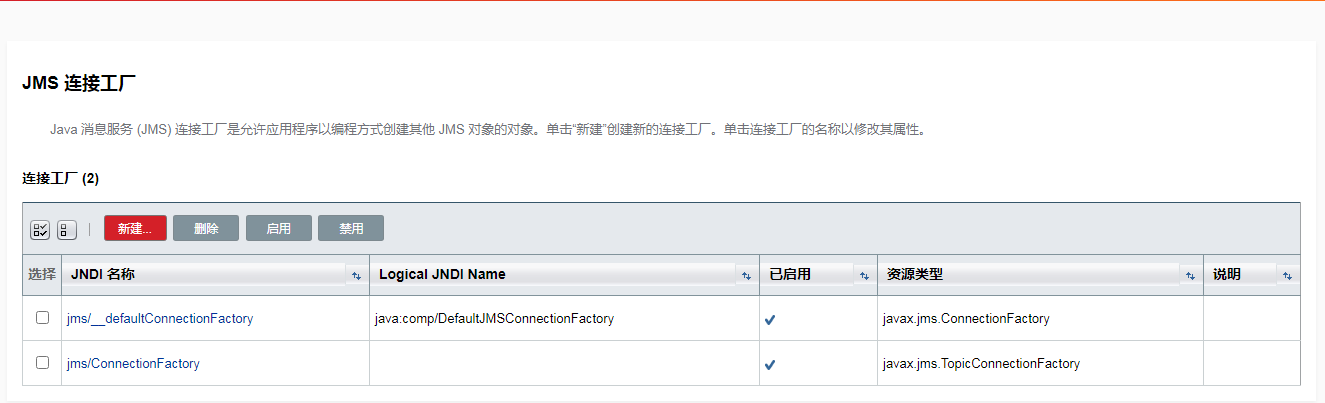Click the deselect all rows icon

[x=67, y=230]
